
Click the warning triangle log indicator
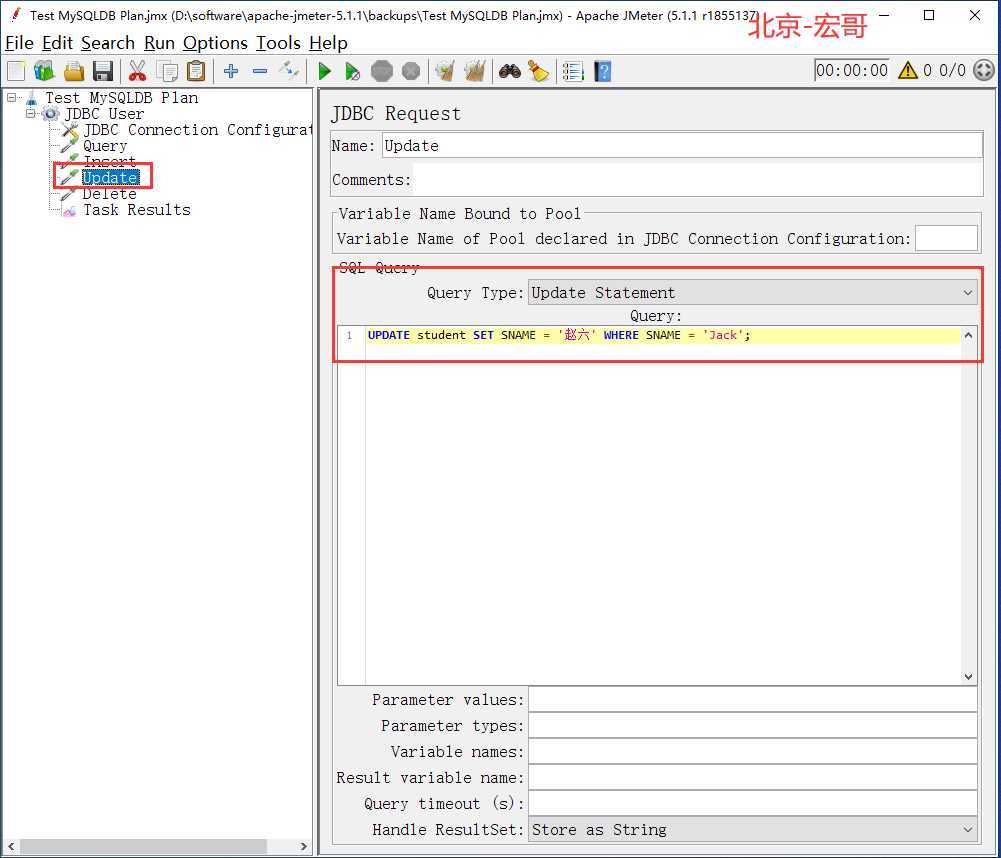[x=907, y=70]
